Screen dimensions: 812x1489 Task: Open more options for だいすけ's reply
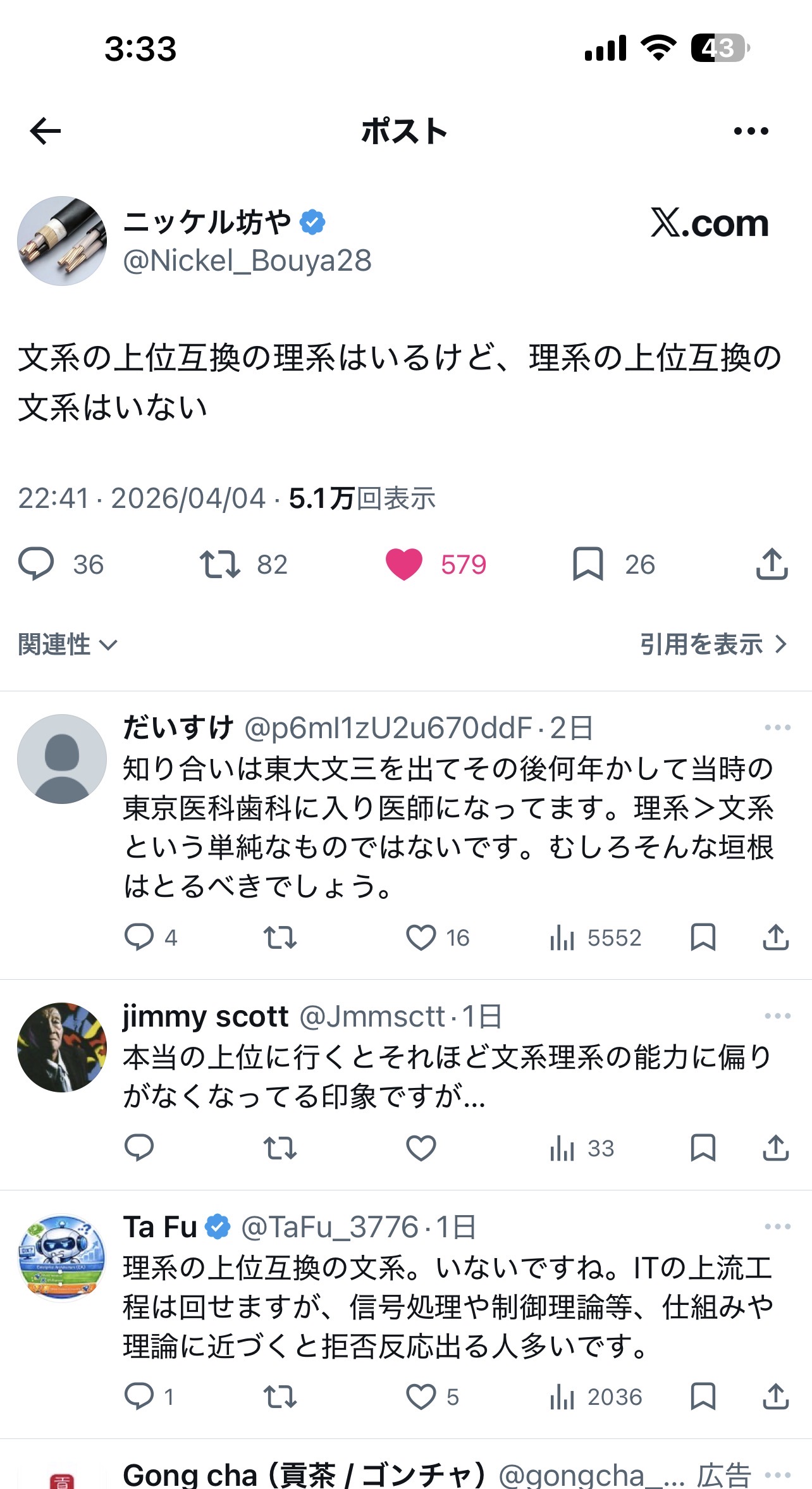[x=777, y=727]
